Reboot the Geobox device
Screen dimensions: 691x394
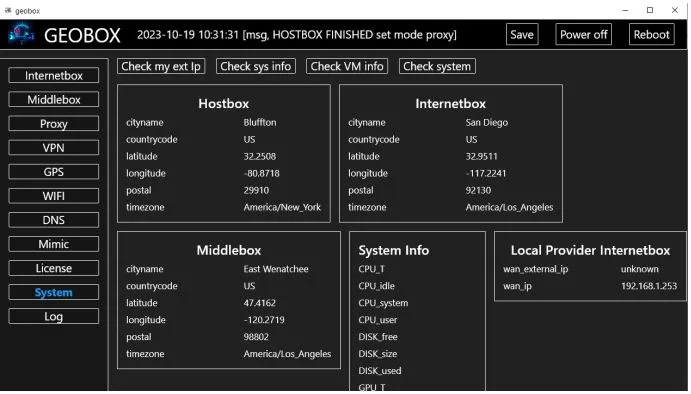pos(652,34)
